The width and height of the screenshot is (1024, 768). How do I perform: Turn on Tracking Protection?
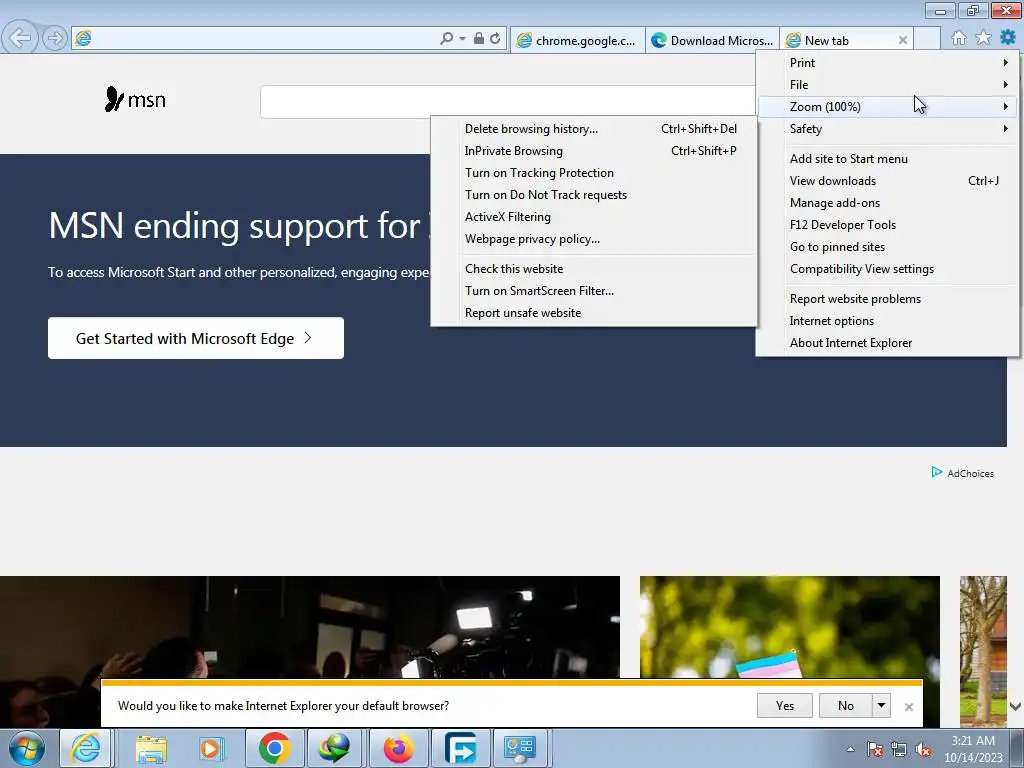coord(594,173)
